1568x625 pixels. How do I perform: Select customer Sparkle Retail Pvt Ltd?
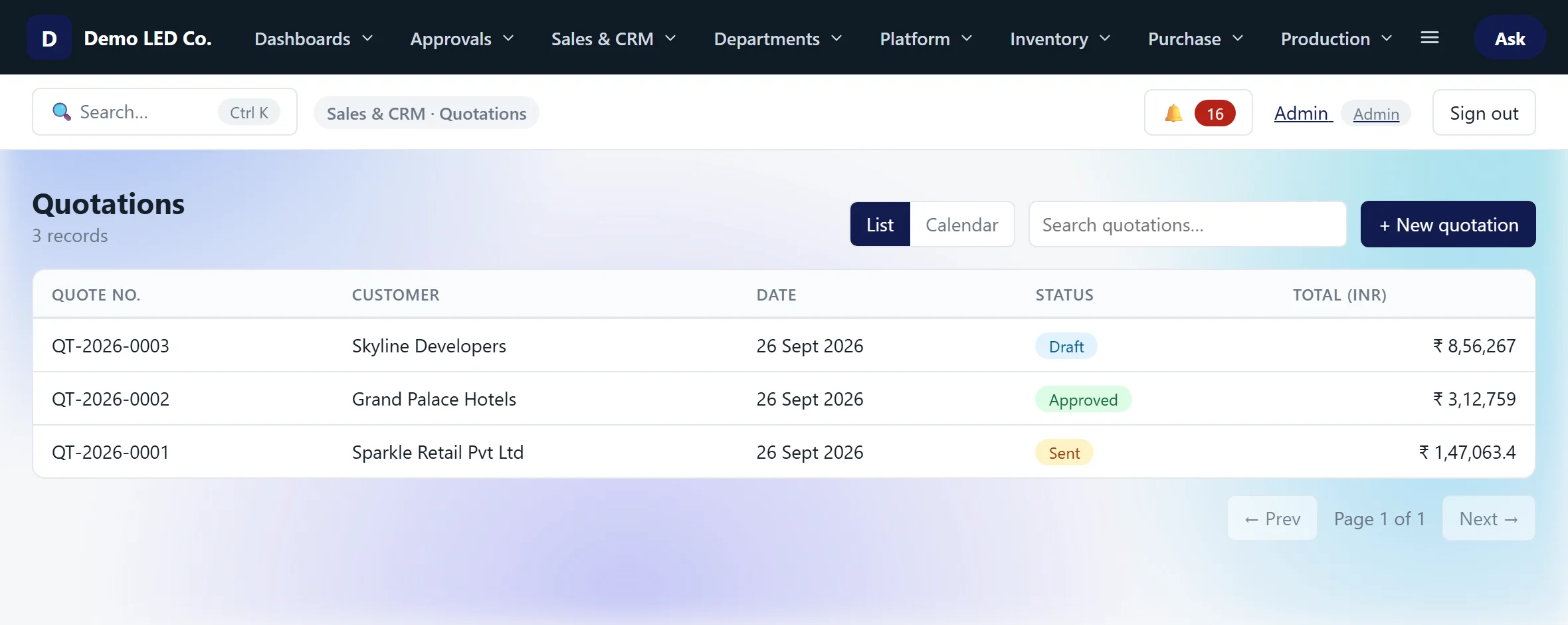pyautogui.click(x=438, y=452)
